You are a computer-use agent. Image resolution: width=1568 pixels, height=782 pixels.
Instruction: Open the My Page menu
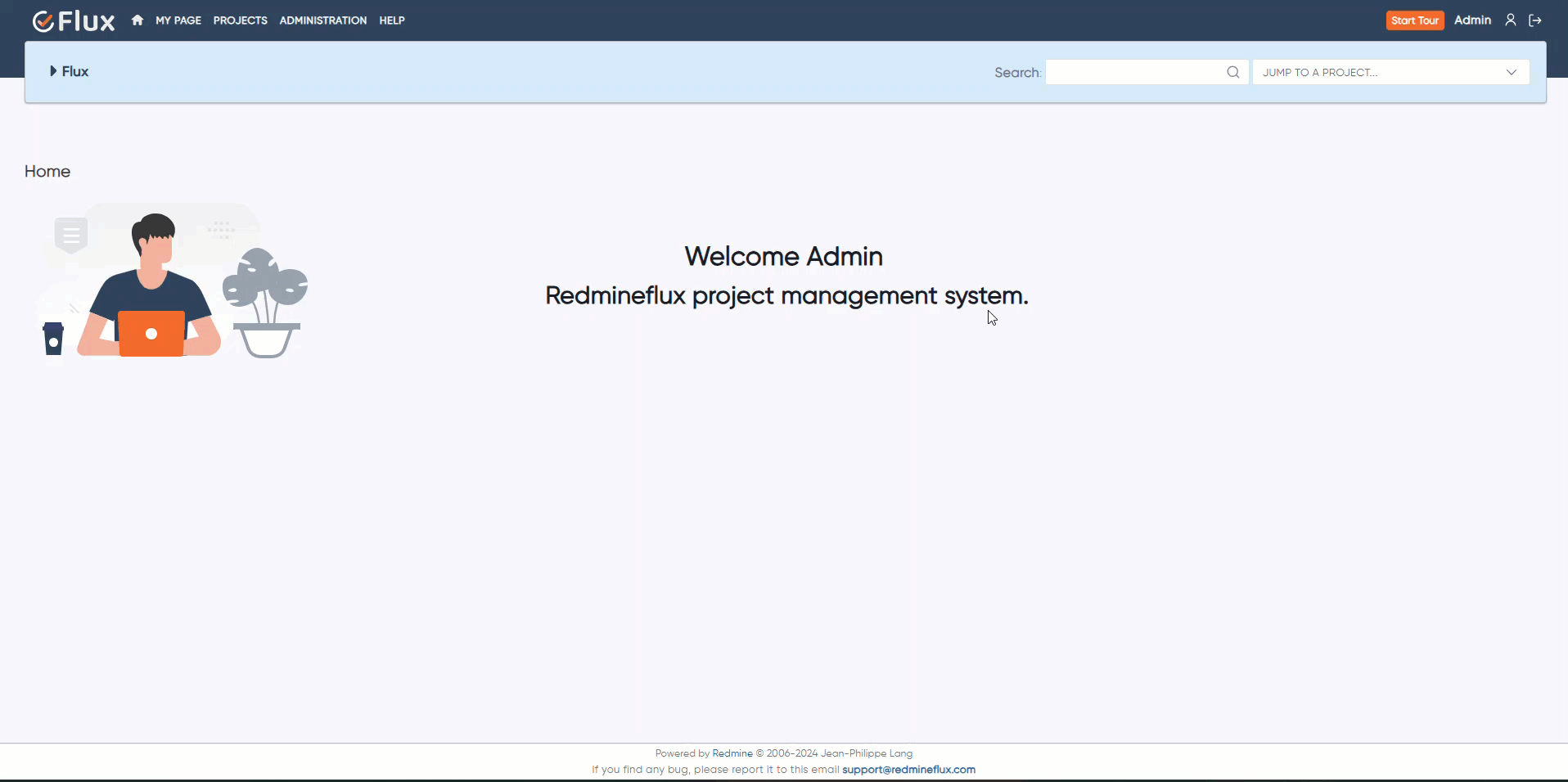click(x=178, y=20)
